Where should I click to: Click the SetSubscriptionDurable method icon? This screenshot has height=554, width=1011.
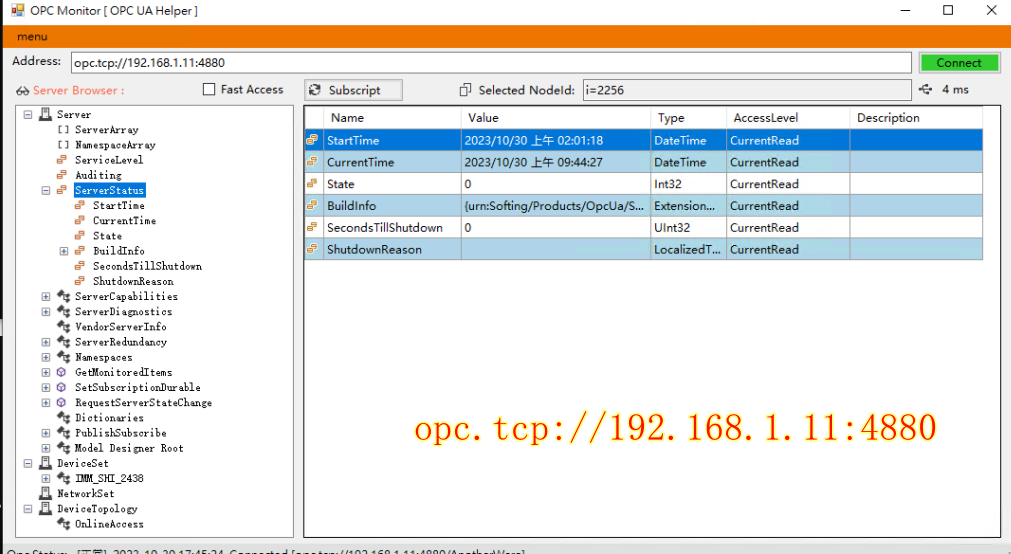(x=61, y=387)
